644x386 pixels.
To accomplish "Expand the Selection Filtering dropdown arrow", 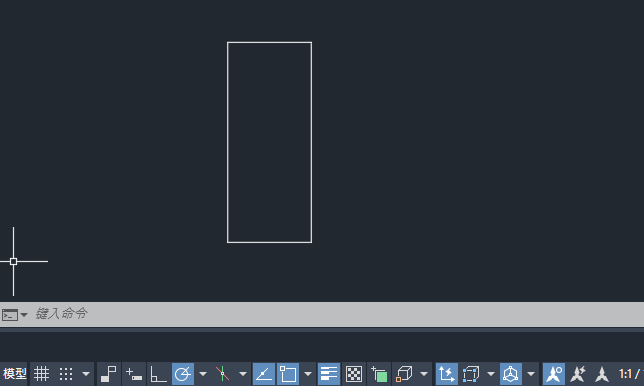I will (491, 374).
